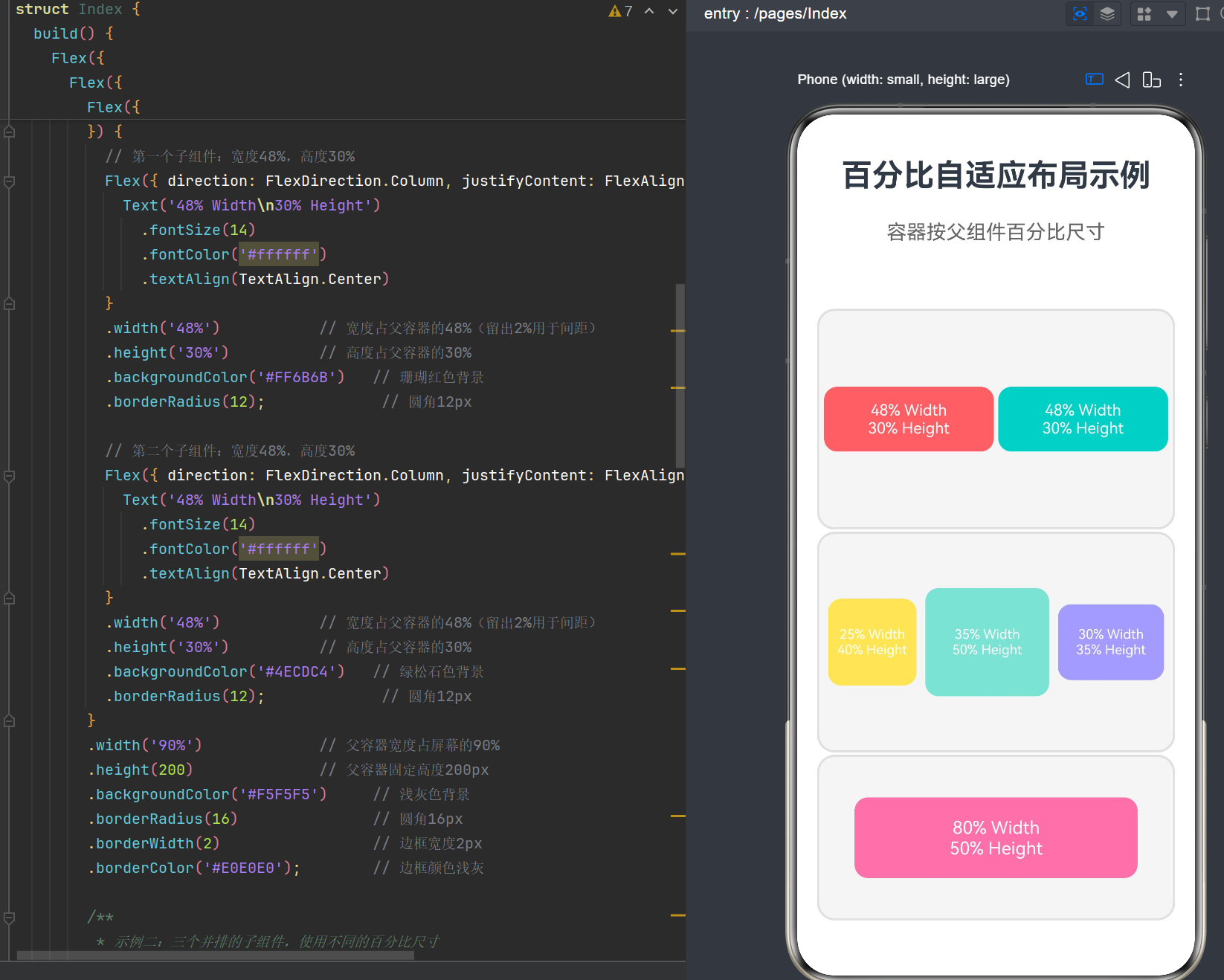Viewport: 1224px width, 980px height.
Task: Click the highlighted '#ffffff' in second fontColor line
Action: [279, 549]
